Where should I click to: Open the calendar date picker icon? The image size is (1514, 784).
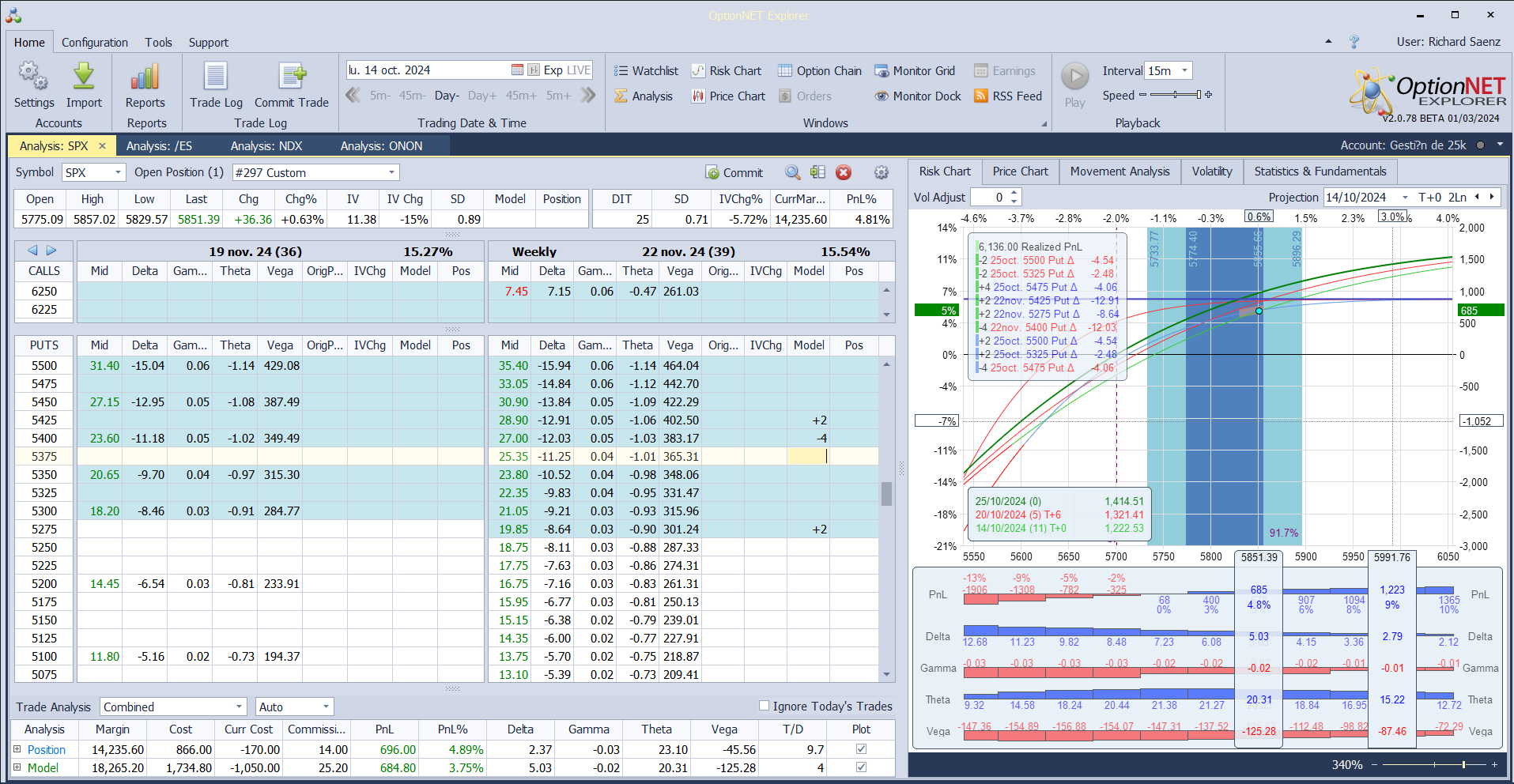[x=517, y=70]
